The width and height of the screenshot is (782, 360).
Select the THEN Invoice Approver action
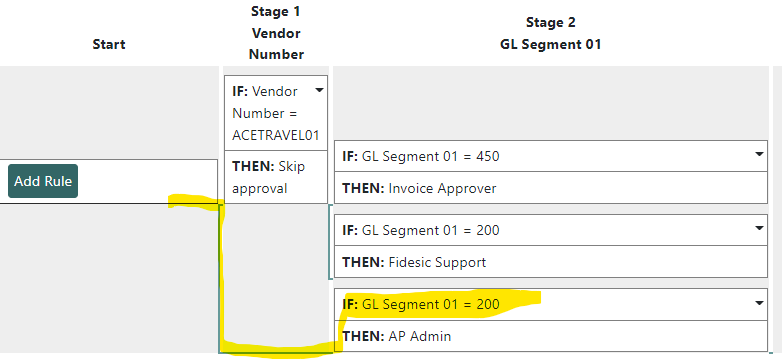(x=551, y=188)
